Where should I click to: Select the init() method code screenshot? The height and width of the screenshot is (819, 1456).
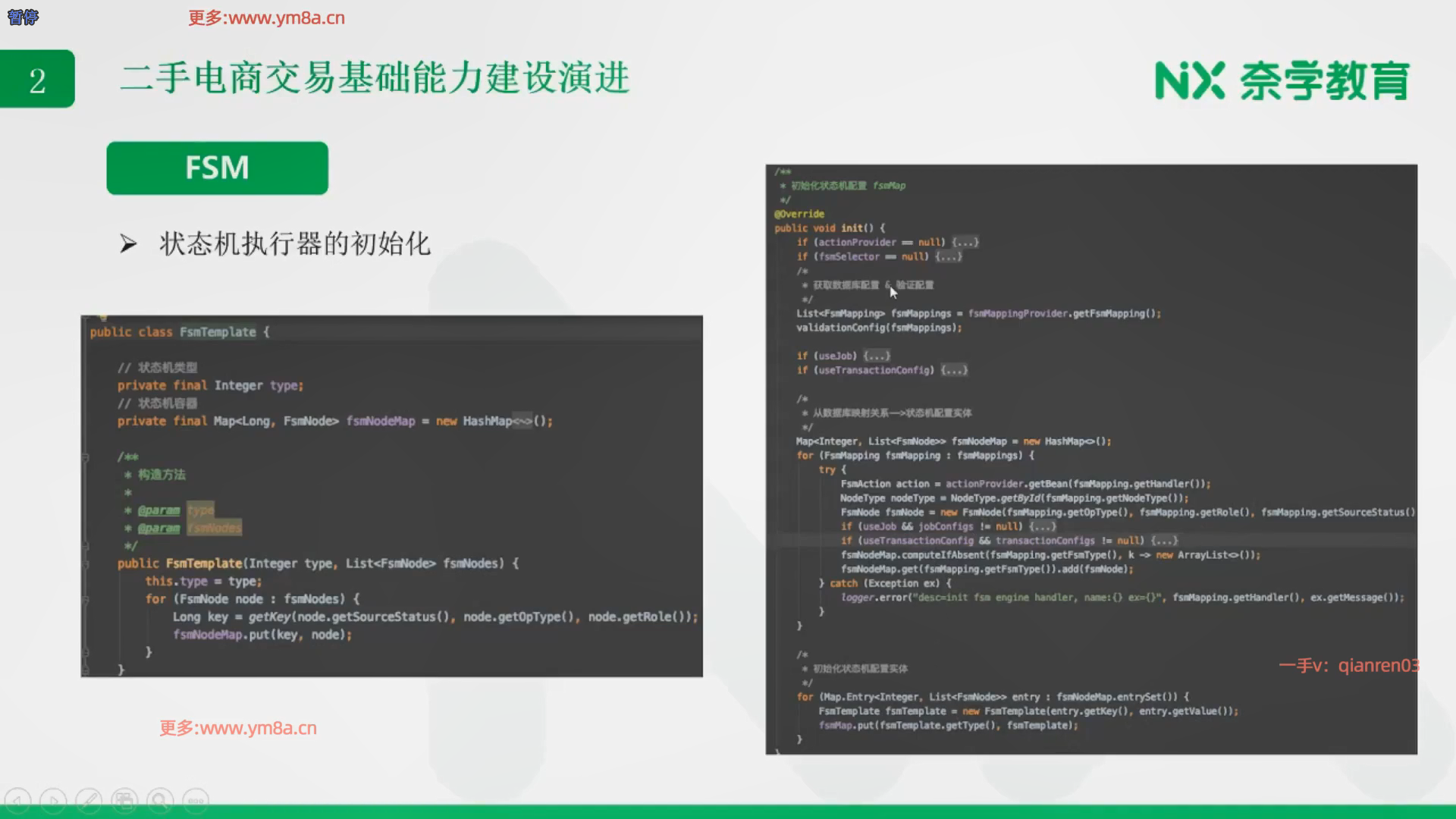pos(1090,459)
